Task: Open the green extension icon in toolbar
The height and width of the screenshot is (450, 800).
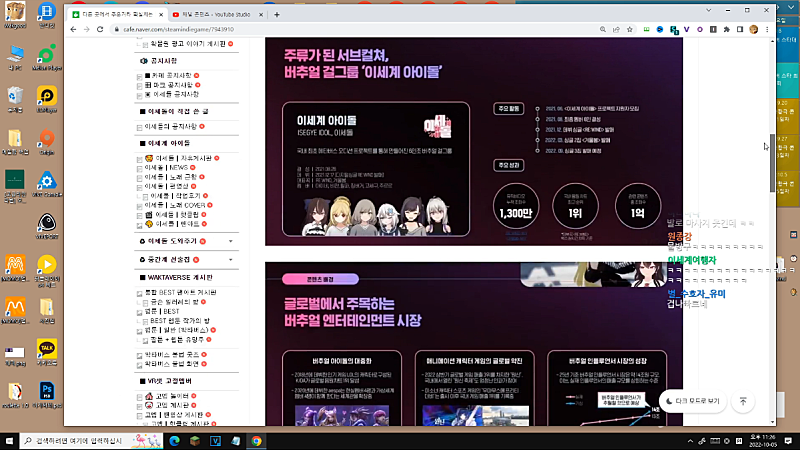Action: click(x=646, y=30)
